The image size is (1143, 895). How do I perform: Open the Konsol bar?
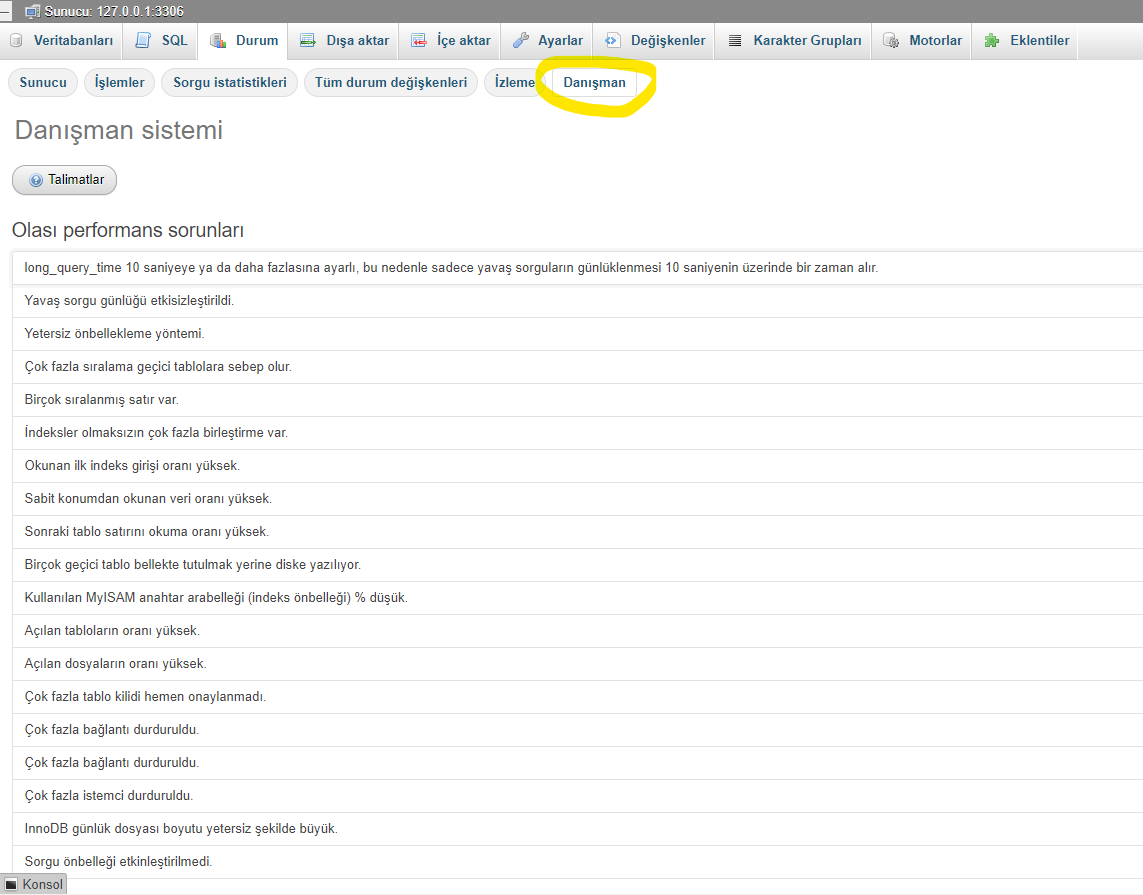point(34,884)
